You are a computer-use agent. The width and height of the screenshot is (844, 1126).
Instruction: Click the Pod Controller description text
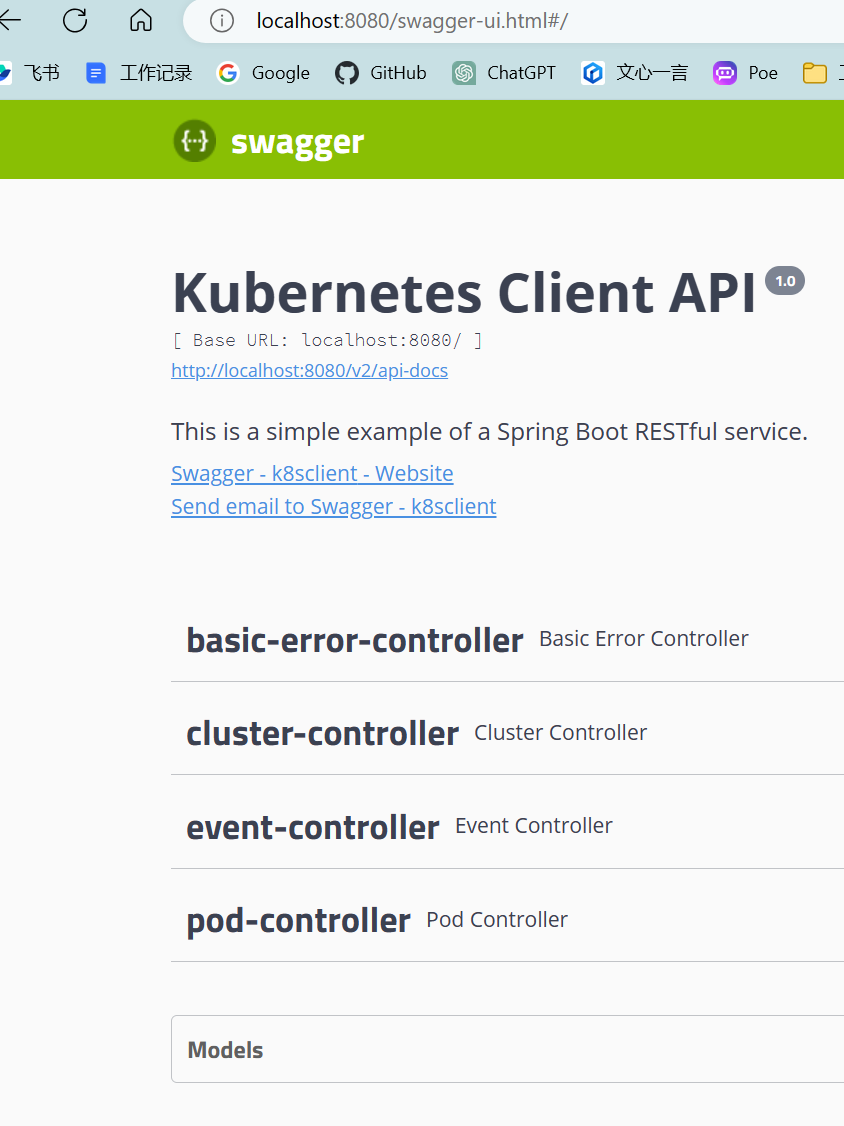(x=497, y=920)
